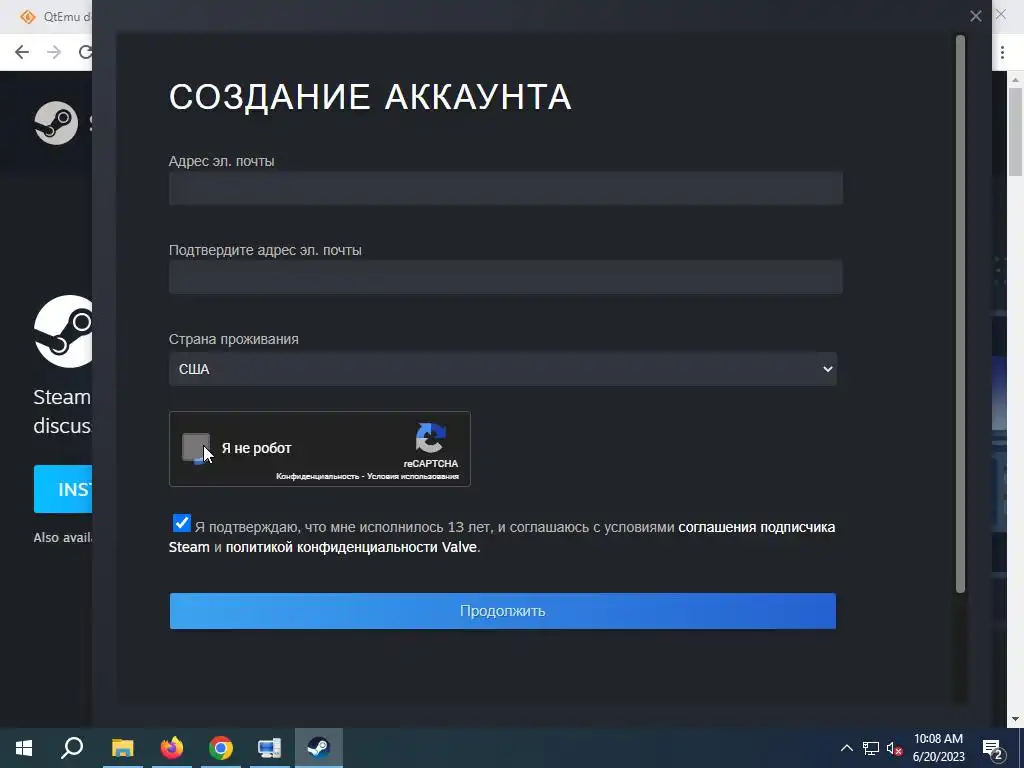Click the dialog's vertical scrollbar

[960, 313]
